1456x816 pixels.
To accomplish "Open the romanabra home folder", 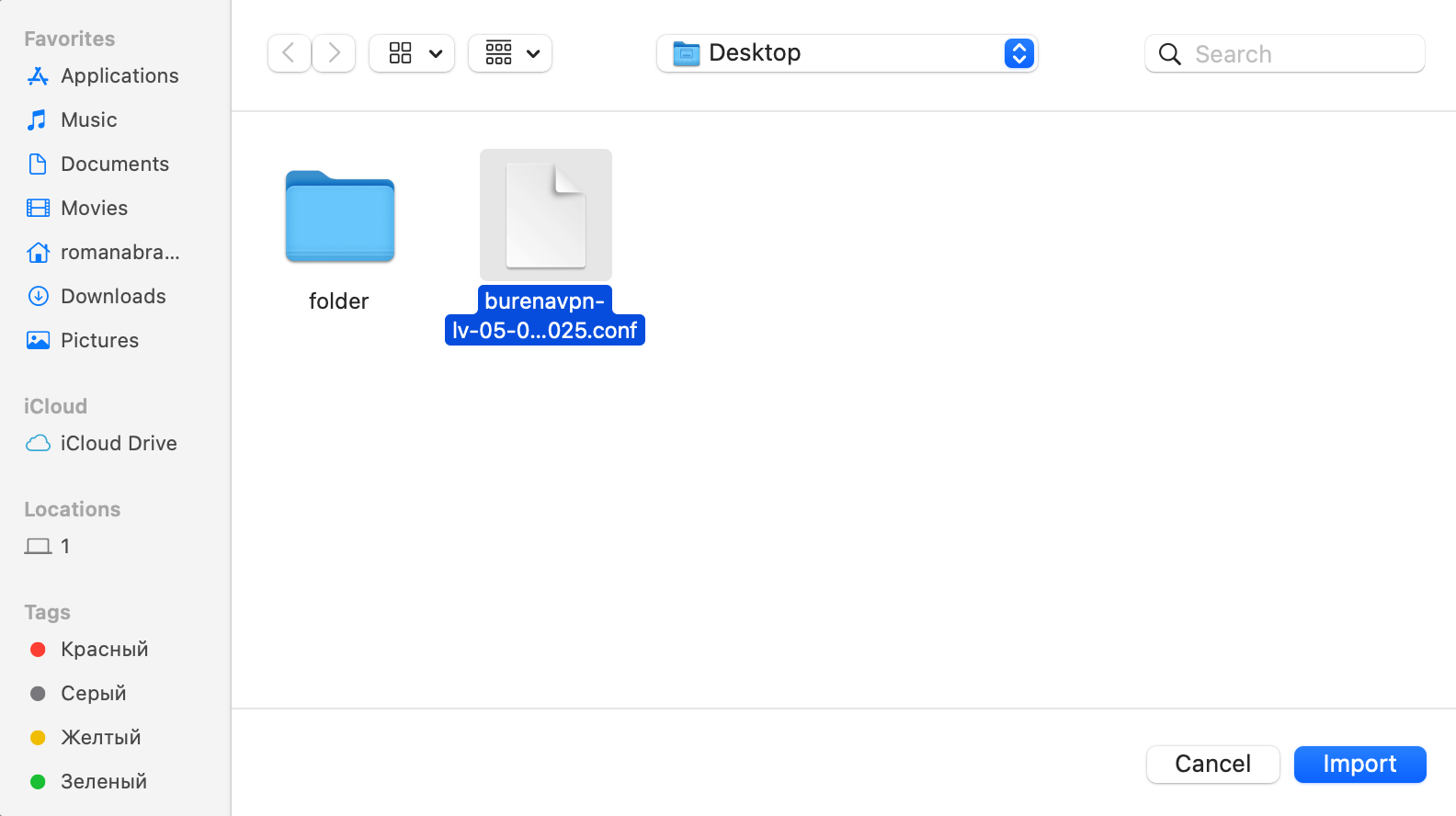I will pyautogui.click(x=119, y=253).
